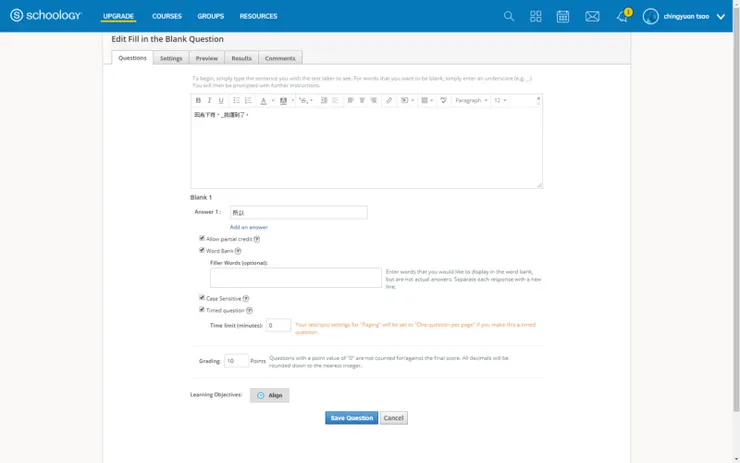Click the Filler Words text area
This screenshot has width=740, height=463.
click(295, 278)
